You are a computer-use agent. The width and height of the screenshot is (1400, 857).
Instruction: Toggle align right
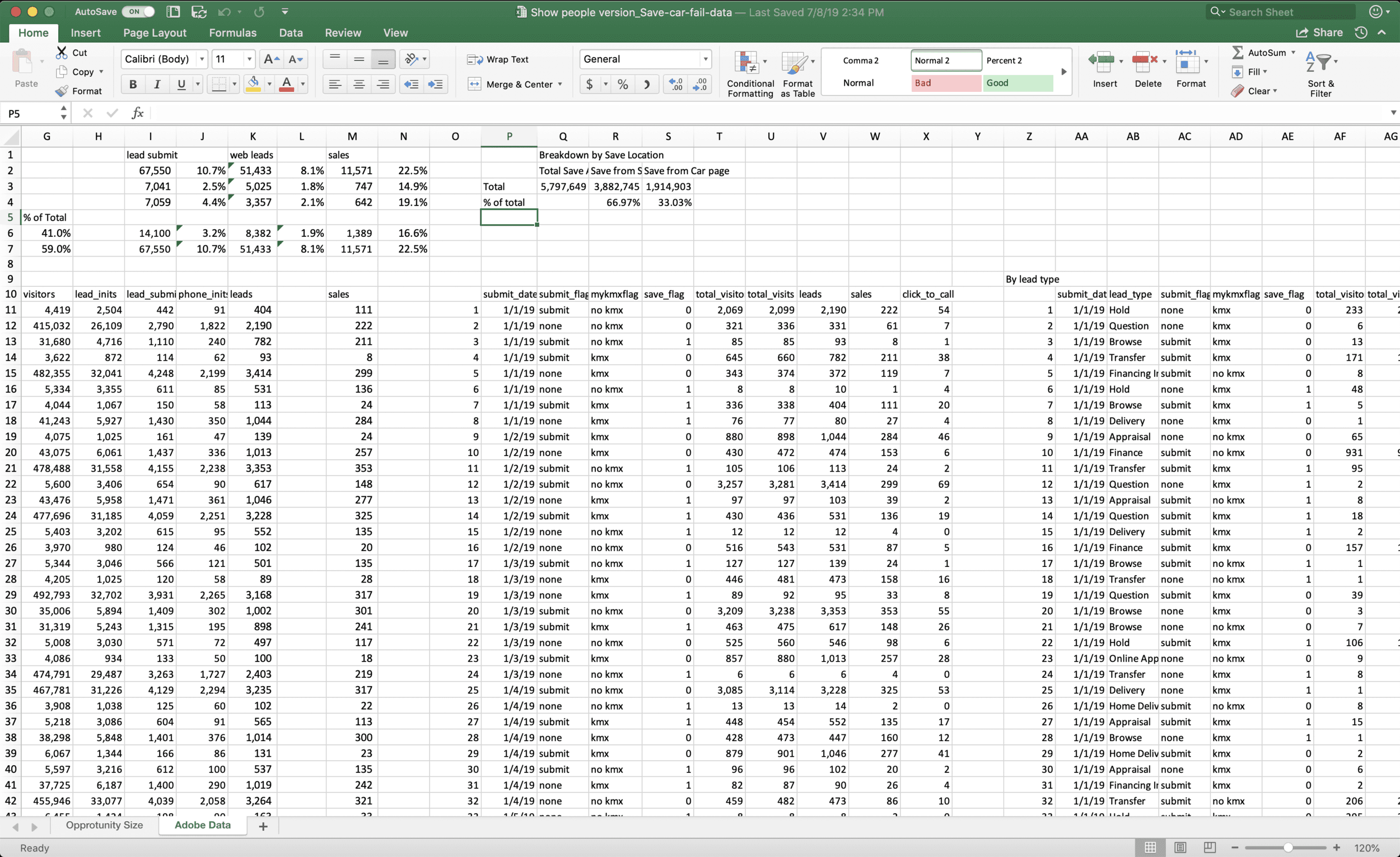(x=384, y=84)
